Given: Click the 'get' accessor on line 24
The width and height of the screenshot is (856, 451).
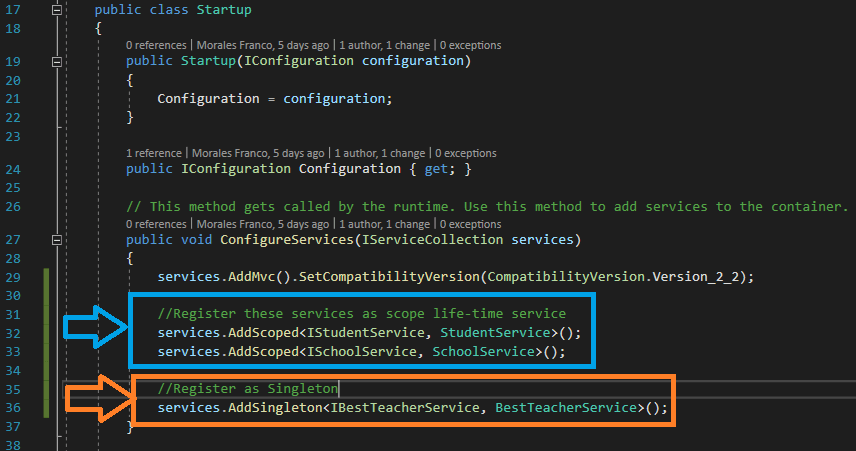Looking at the screenshot, I should [x=436, y=169].
